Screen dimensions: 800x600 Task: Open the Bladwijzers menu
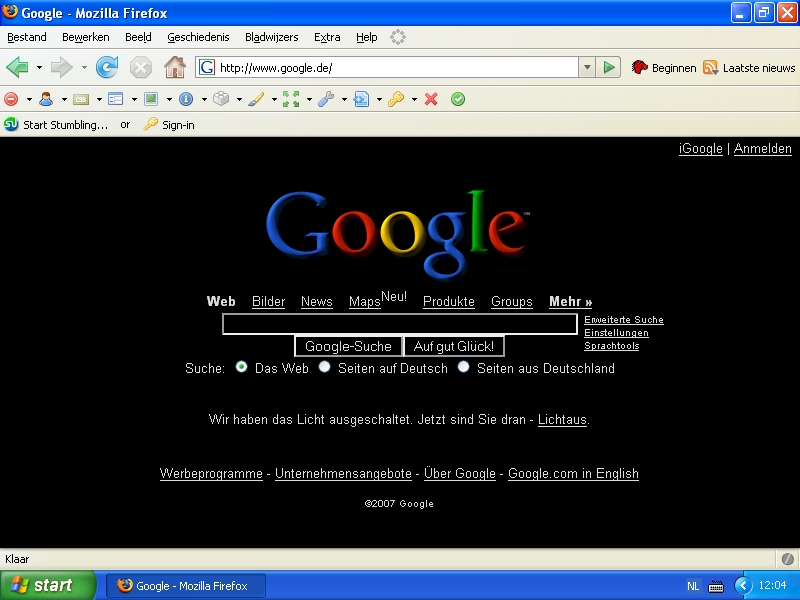click(x=271, y=37)
